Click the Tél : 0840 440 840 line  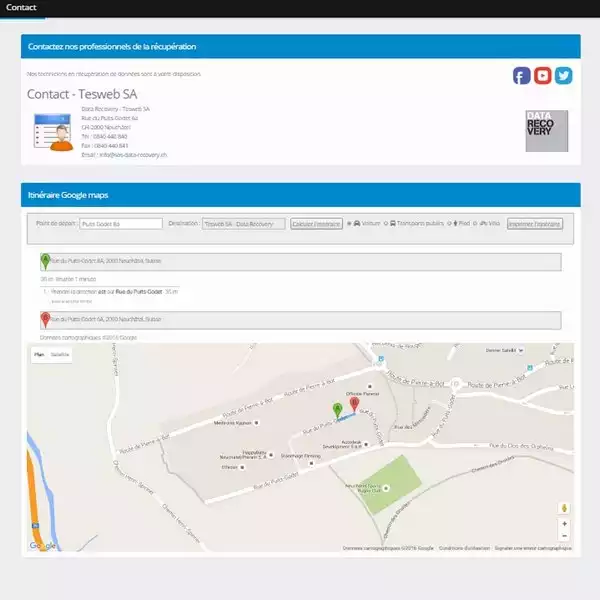(x=104, y=137)
